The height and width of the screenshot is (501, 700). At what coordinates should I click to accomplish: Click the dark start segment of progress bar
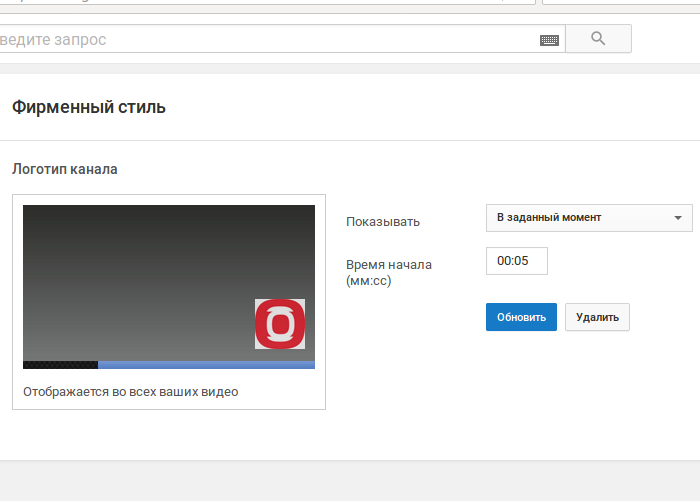point(60,365)
